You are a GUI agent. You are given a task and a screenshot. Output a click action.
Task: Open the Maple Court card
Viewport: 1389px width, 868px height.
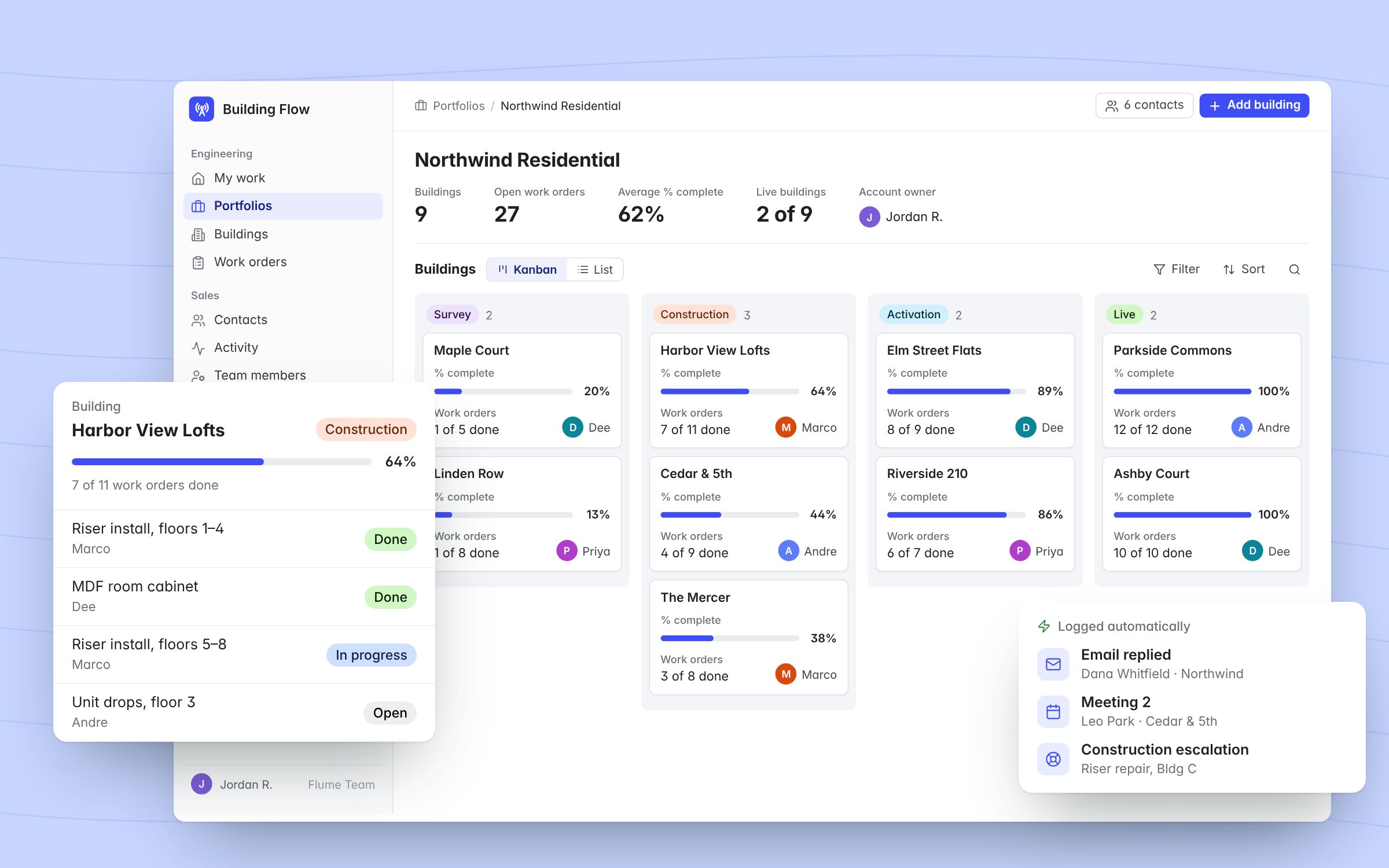click(x=522, y=390)
